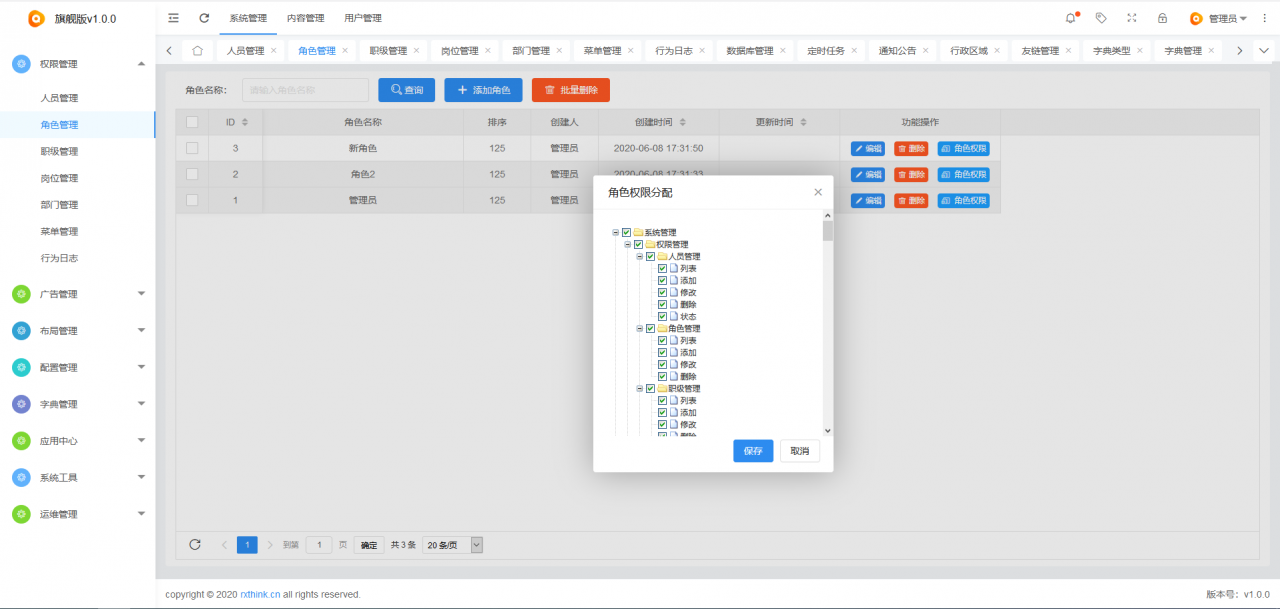
Task: Click the 取消 button in dialog
Action: coord(799,451)
